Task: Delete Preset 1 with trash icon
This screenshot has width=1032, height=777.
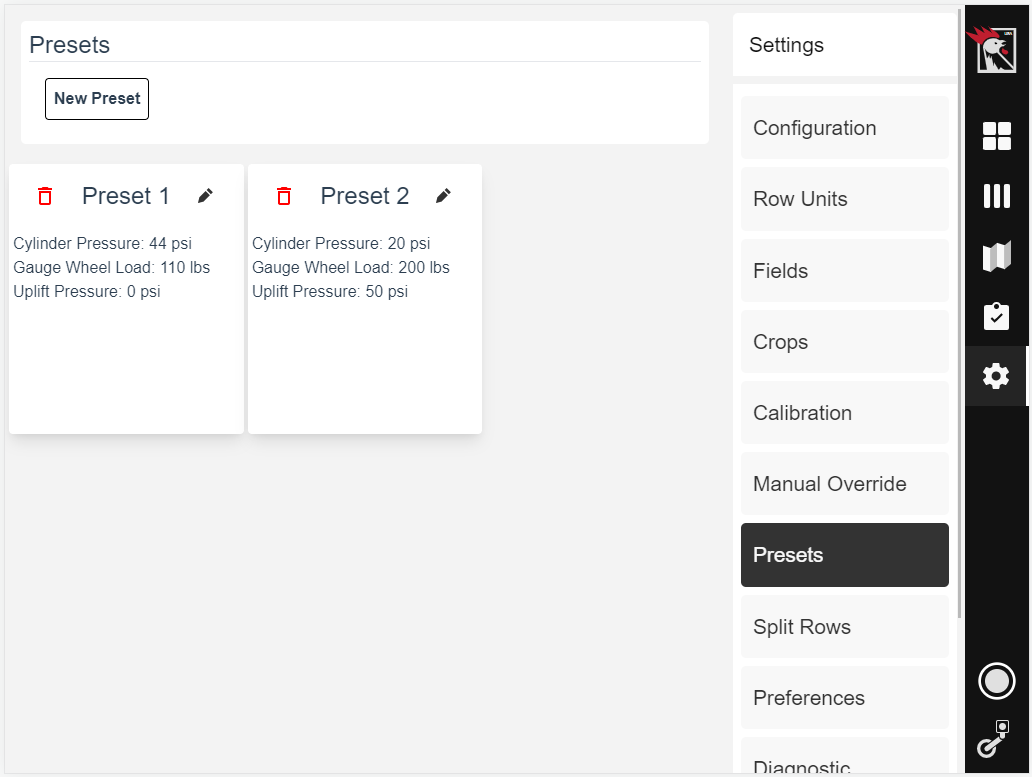Action: [x=45, y=196]
